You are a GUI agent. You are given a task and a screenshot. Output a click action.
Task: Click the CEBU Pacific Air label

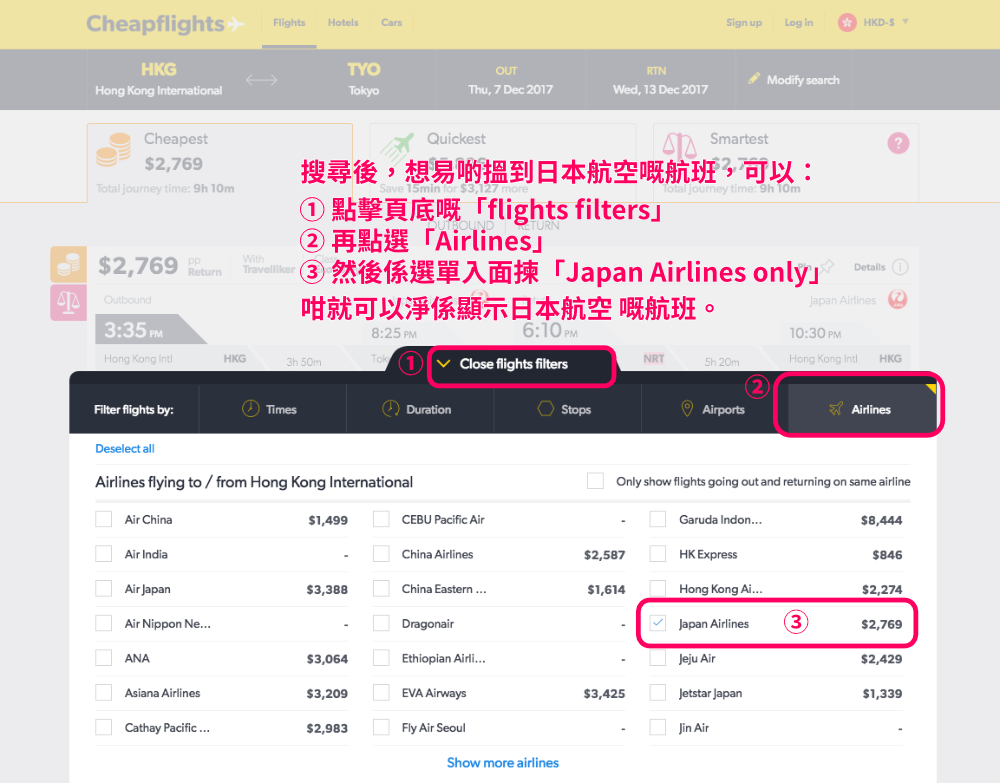click(443, 519)
